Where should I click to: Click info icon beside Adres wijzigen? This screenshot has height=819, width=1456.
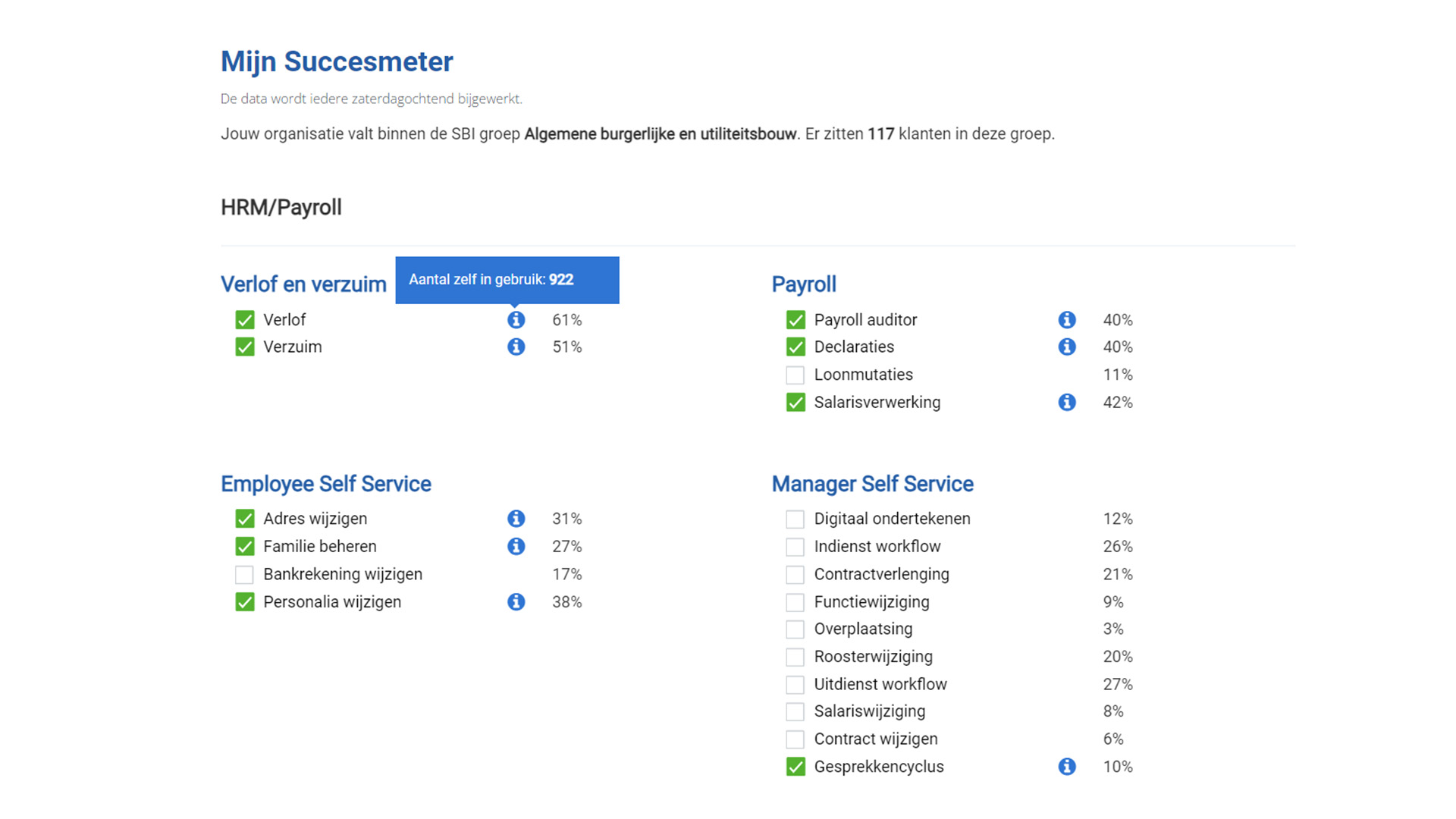[516, 519]
